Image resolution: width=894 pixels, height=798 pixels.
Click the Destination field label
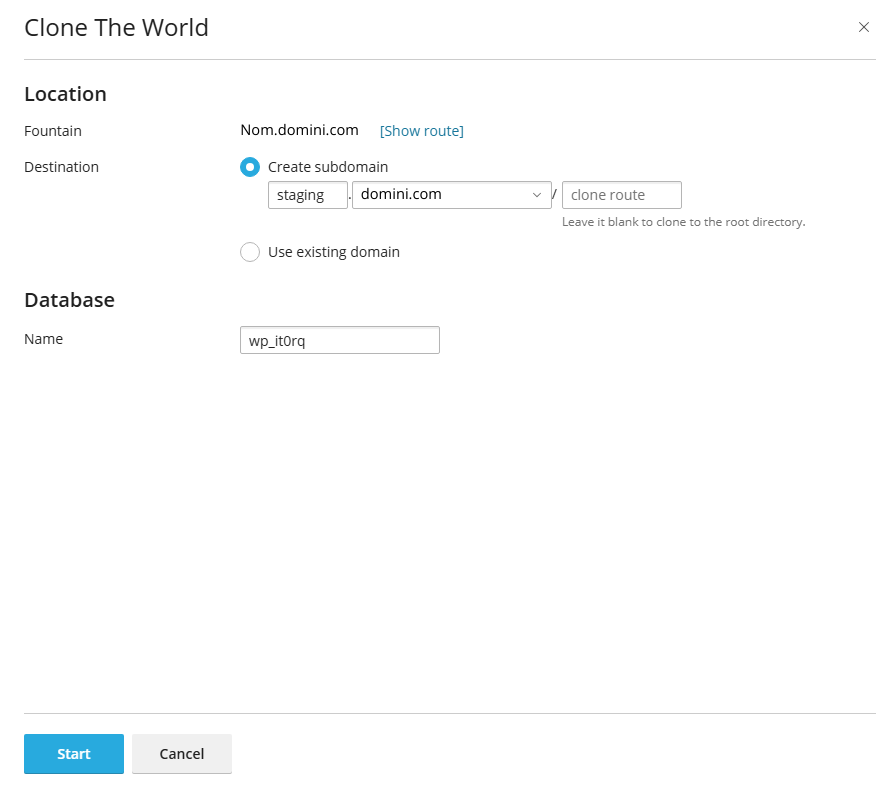click(x=61, y=167)
